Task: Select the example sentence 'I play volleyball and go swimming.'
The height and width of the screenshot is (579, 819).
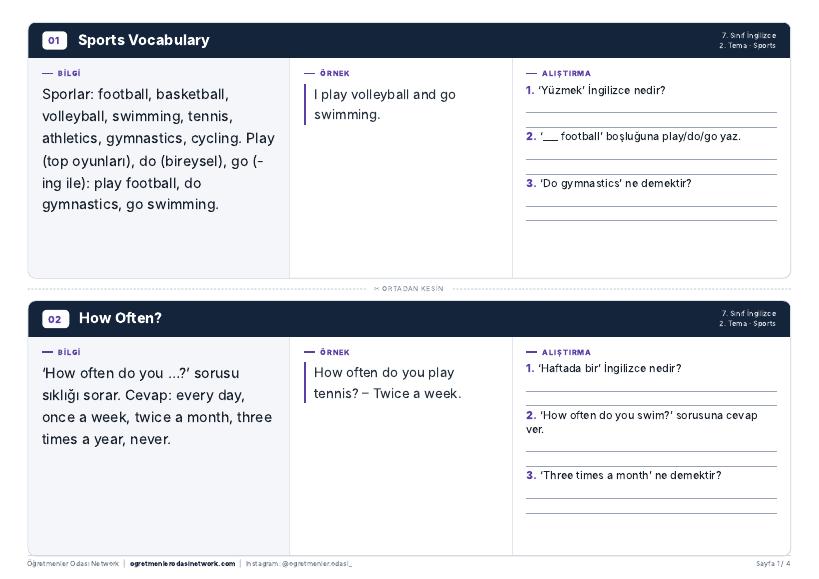Action: (384, 104)
